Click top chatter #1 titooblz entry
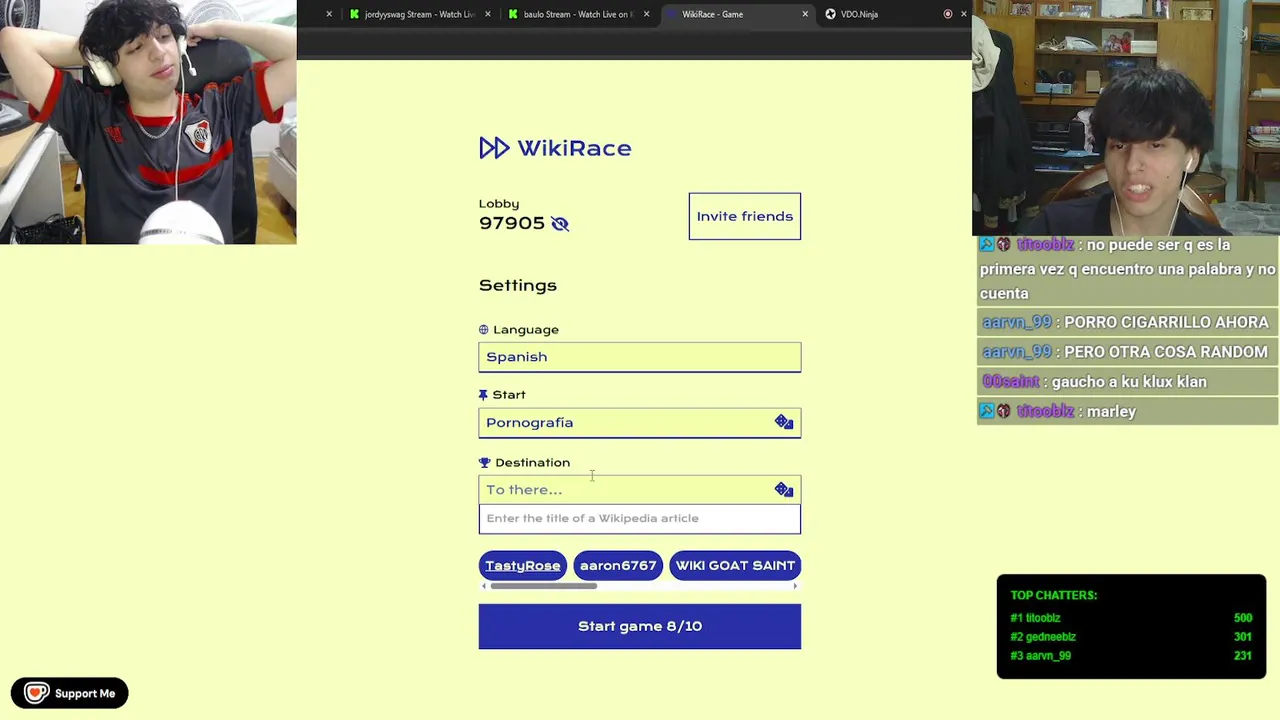Image resolution: width=1280 pixels, height=720 pixels. point(1131,618)
